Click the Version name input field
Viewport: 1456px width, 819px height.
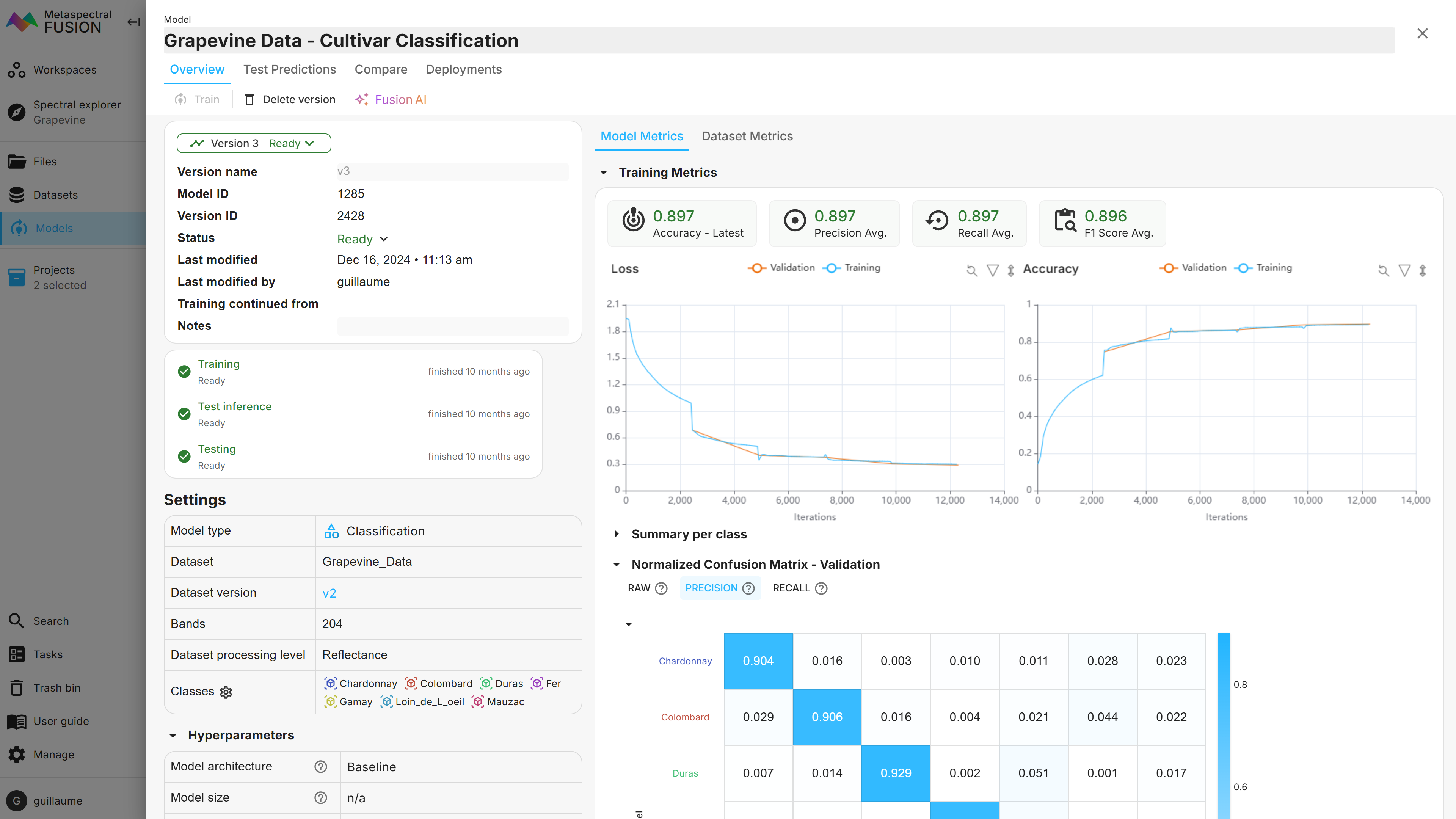click(452, 172)
